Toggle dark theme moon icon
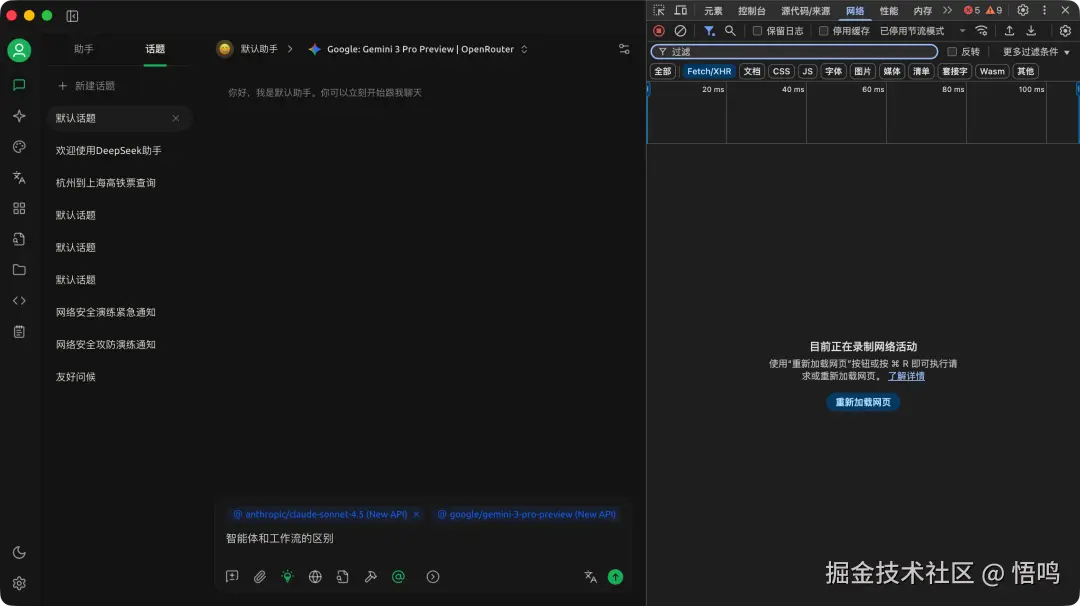The height and width of the screenshot is (606, 1080). [x=19, y=552]
